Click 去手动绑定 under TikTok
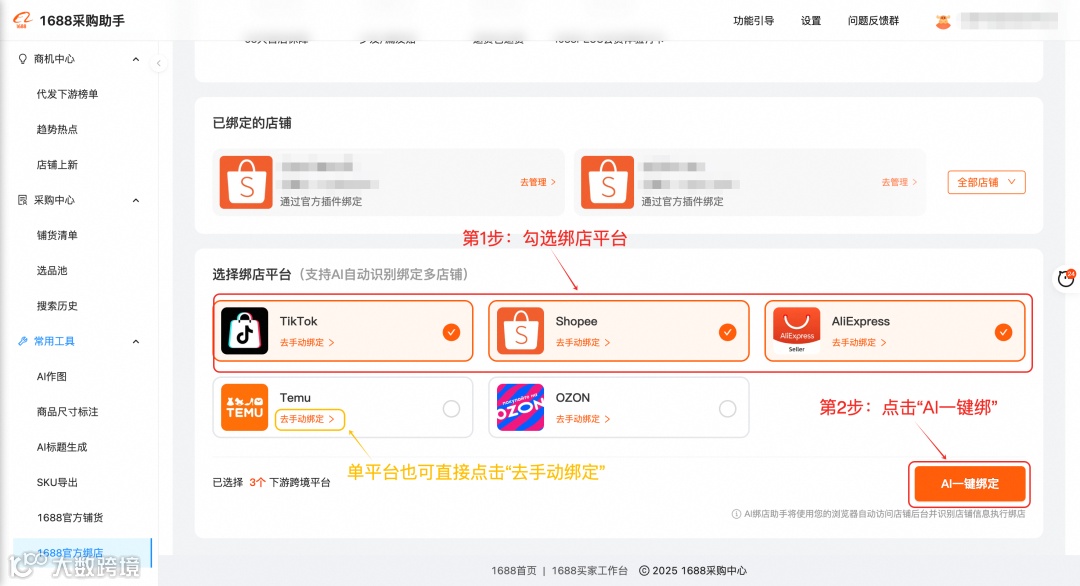The image size is (1080, 586). tap(307, 342)
